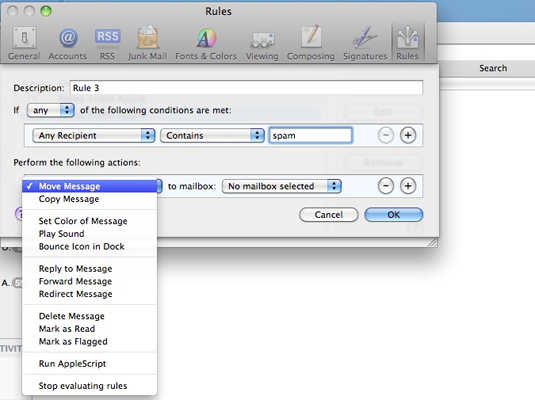Open the Contains operator dropdown

pyautogui.click(x=212, y=135)
